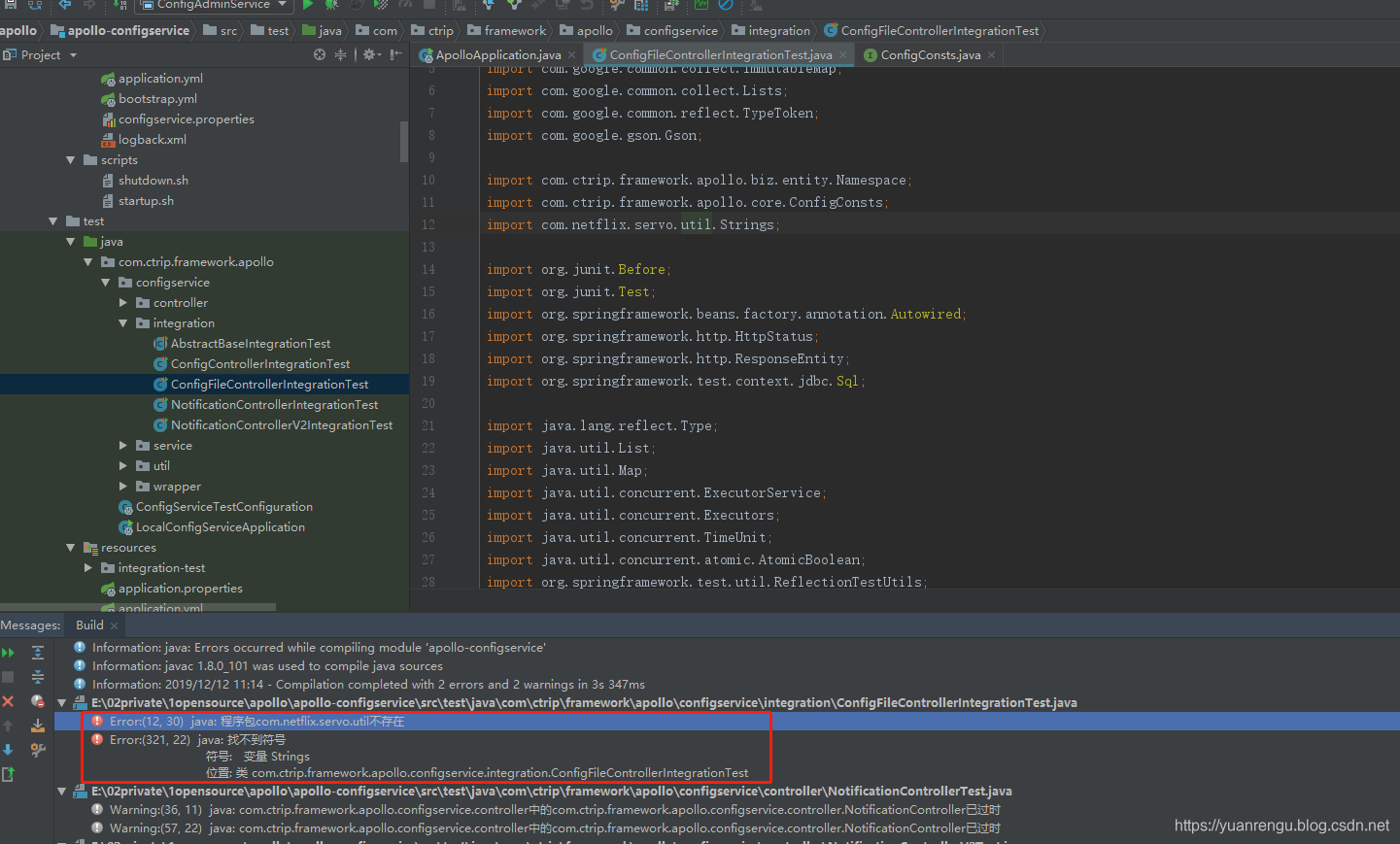Click the integration breadcrumb folder
This screenshot has width=1400, height=844.
[771, 31]
